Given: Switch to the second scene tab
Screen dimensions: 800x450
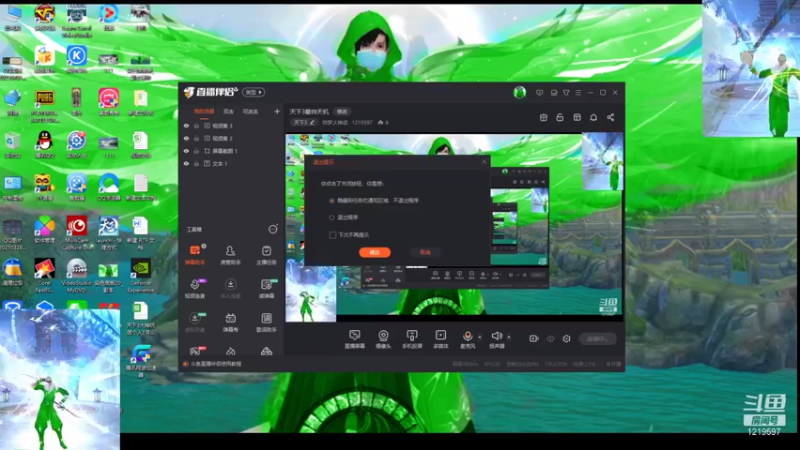Looking at the screenshot, I should [x=228, y=111].
